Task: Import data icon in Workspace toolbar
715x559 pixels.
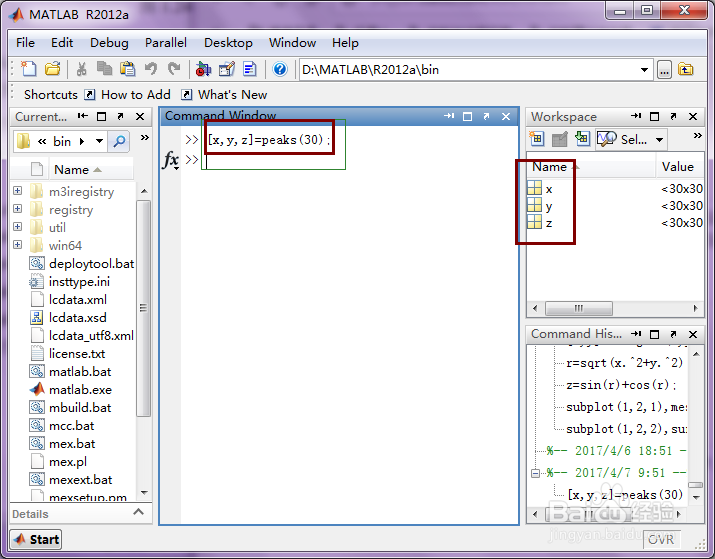Action: (x=582, y=139)
